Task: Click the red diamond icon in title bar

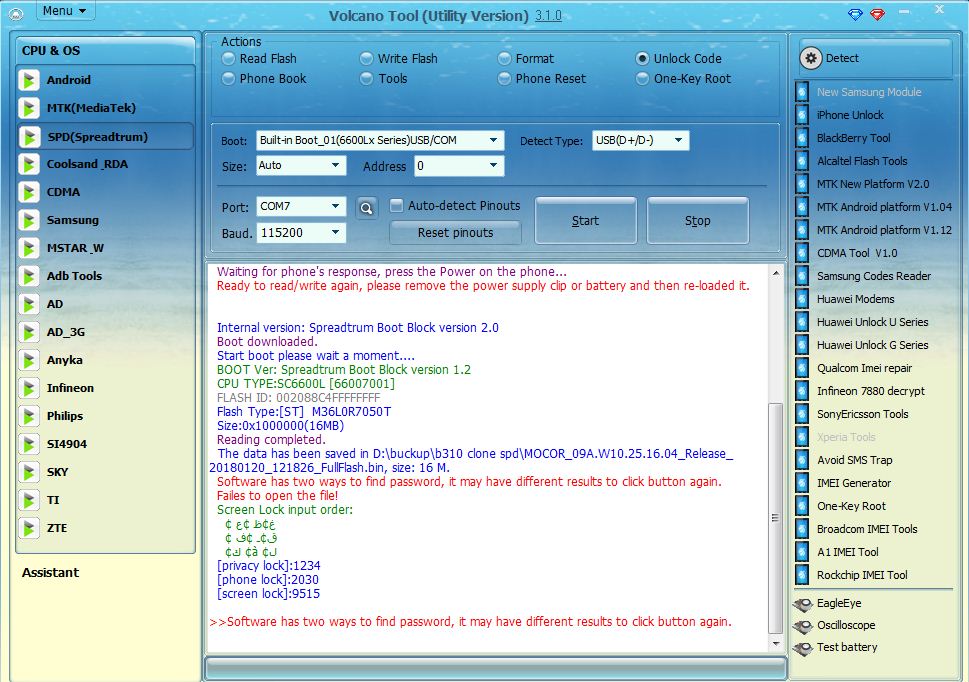Action: [878, 14]
